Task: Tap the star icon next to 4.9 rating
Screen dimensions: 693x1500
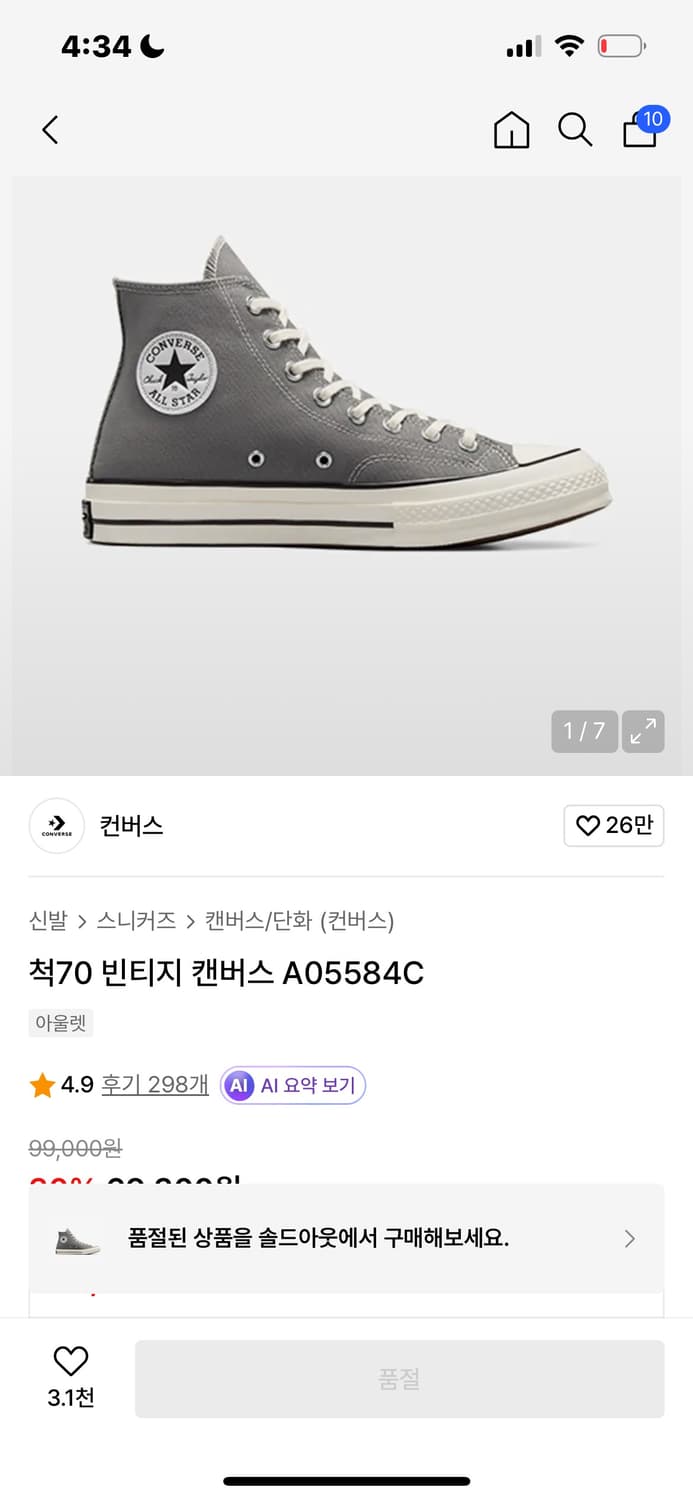Action: [x=40, y=1084]
